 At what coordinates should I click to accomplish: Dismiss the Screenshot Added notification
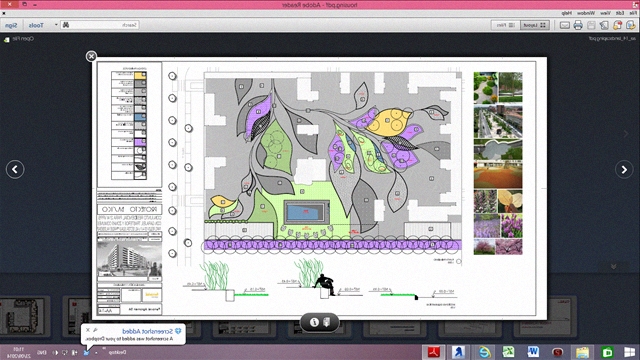pos(88,330)
